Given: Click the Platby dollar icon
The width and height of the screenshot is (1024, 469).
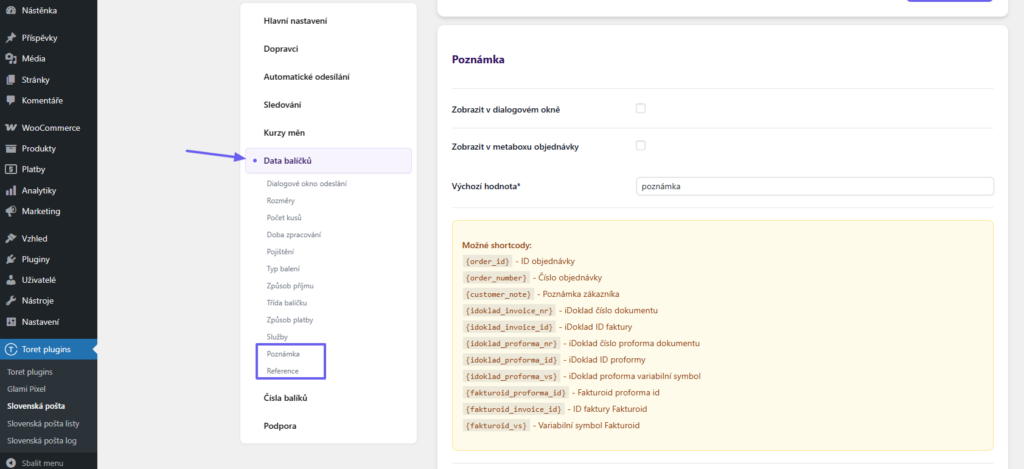Looking at the screenshot, I should (10, 169).
